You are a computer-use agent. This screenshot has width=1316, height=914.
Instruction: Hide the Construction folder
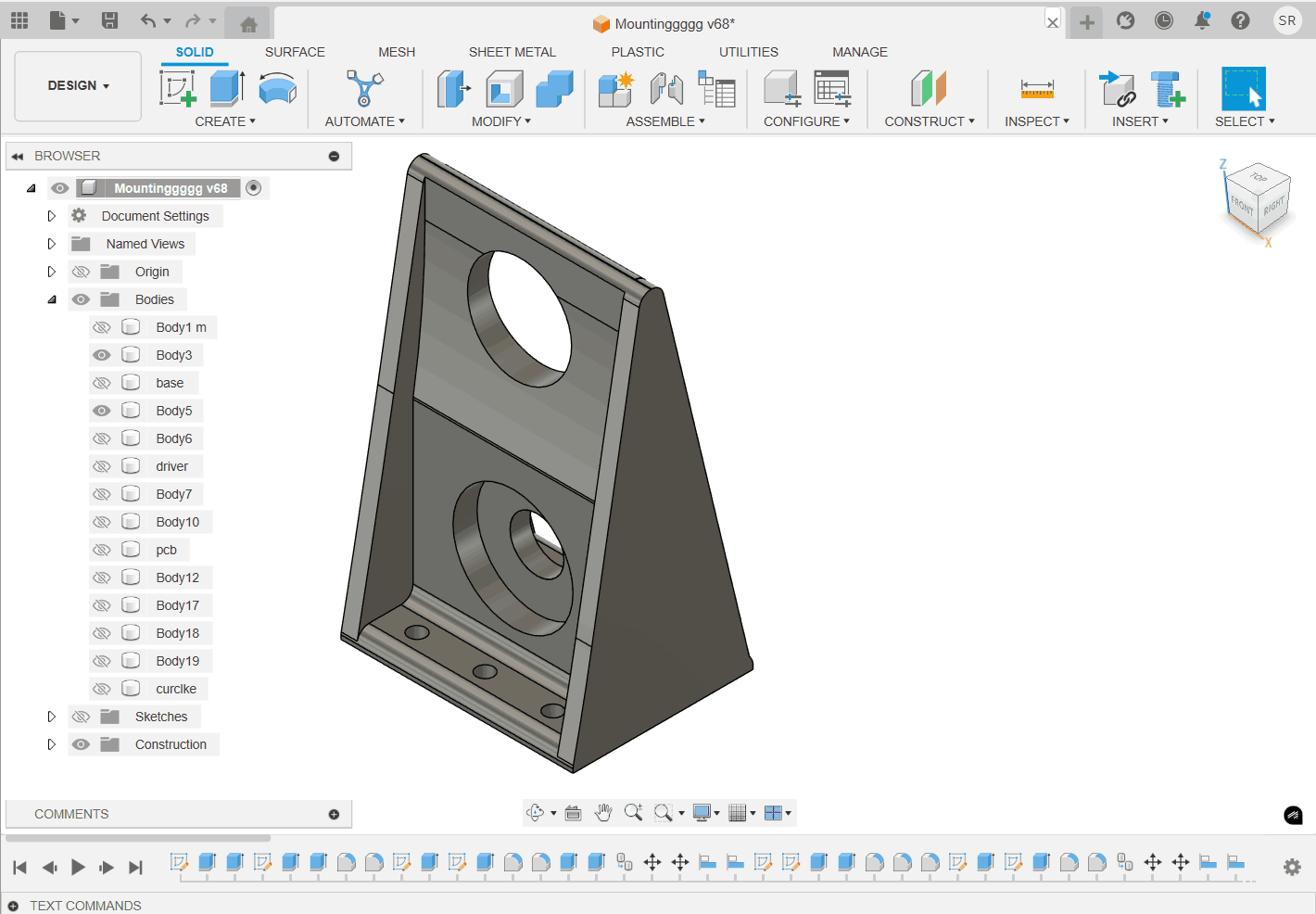[81, 744]
